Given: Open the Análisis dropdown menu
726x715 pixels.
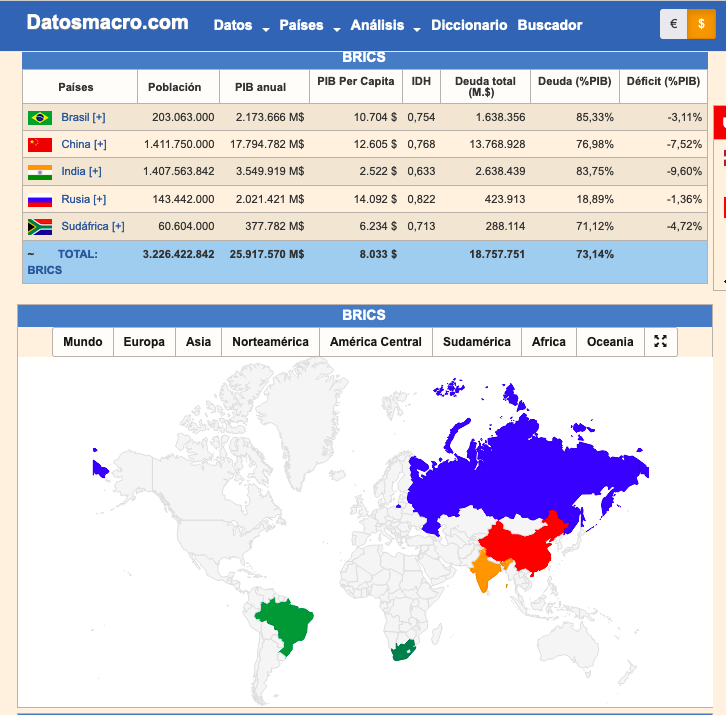Looking at the screenshot, I should tap(385, 25).
